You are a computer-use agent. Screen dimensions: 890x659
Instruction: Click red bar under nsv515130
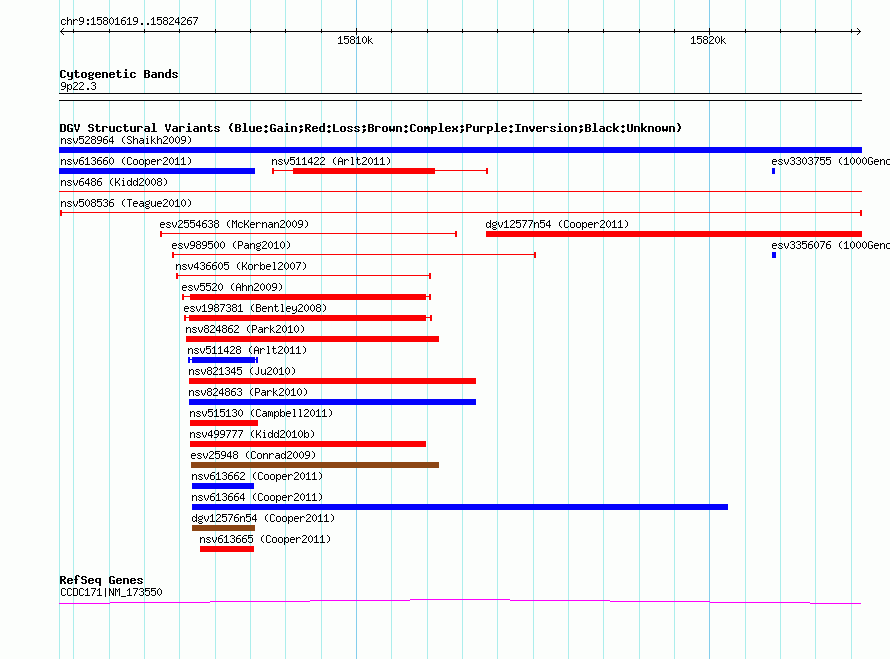click(224, 423)
